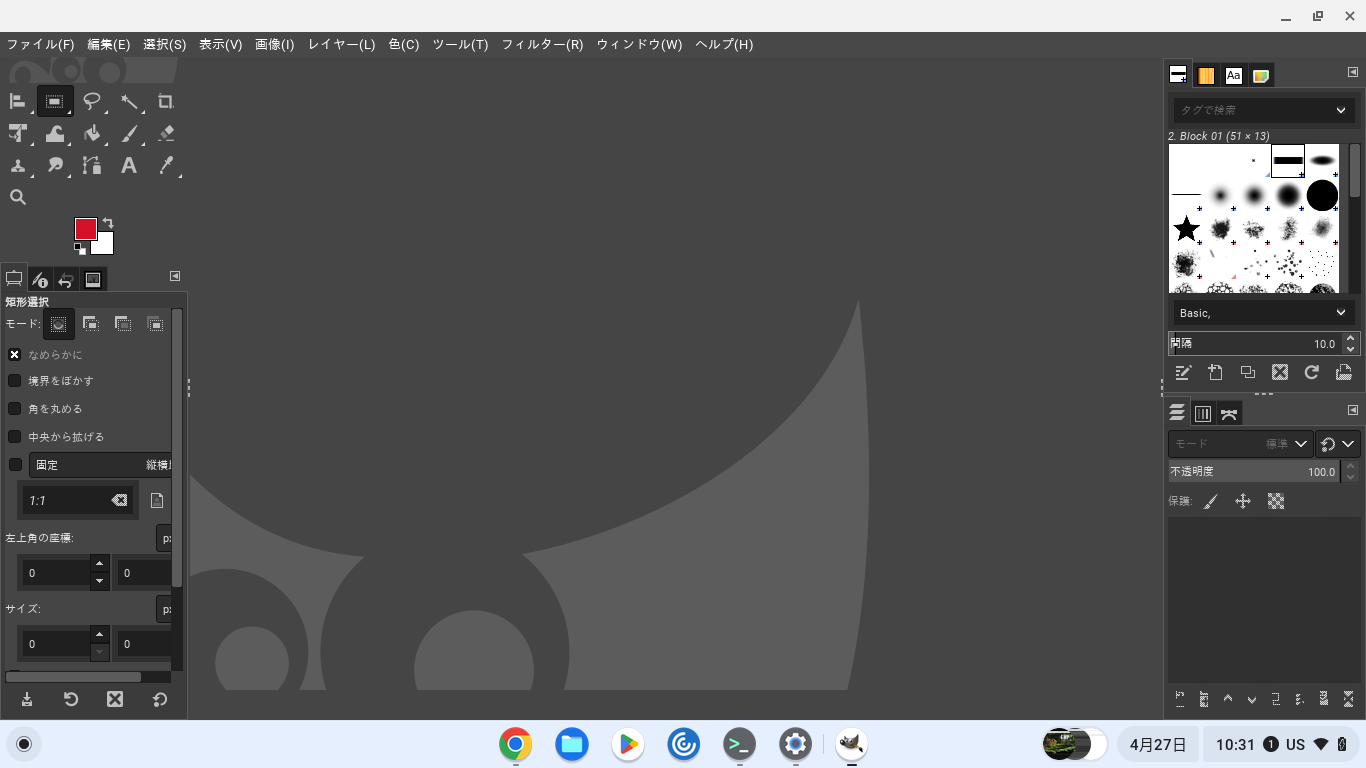Screen dimensions: 1366x768
Task: Pick the Eraser tool
Action: click(x=166, y=133)
